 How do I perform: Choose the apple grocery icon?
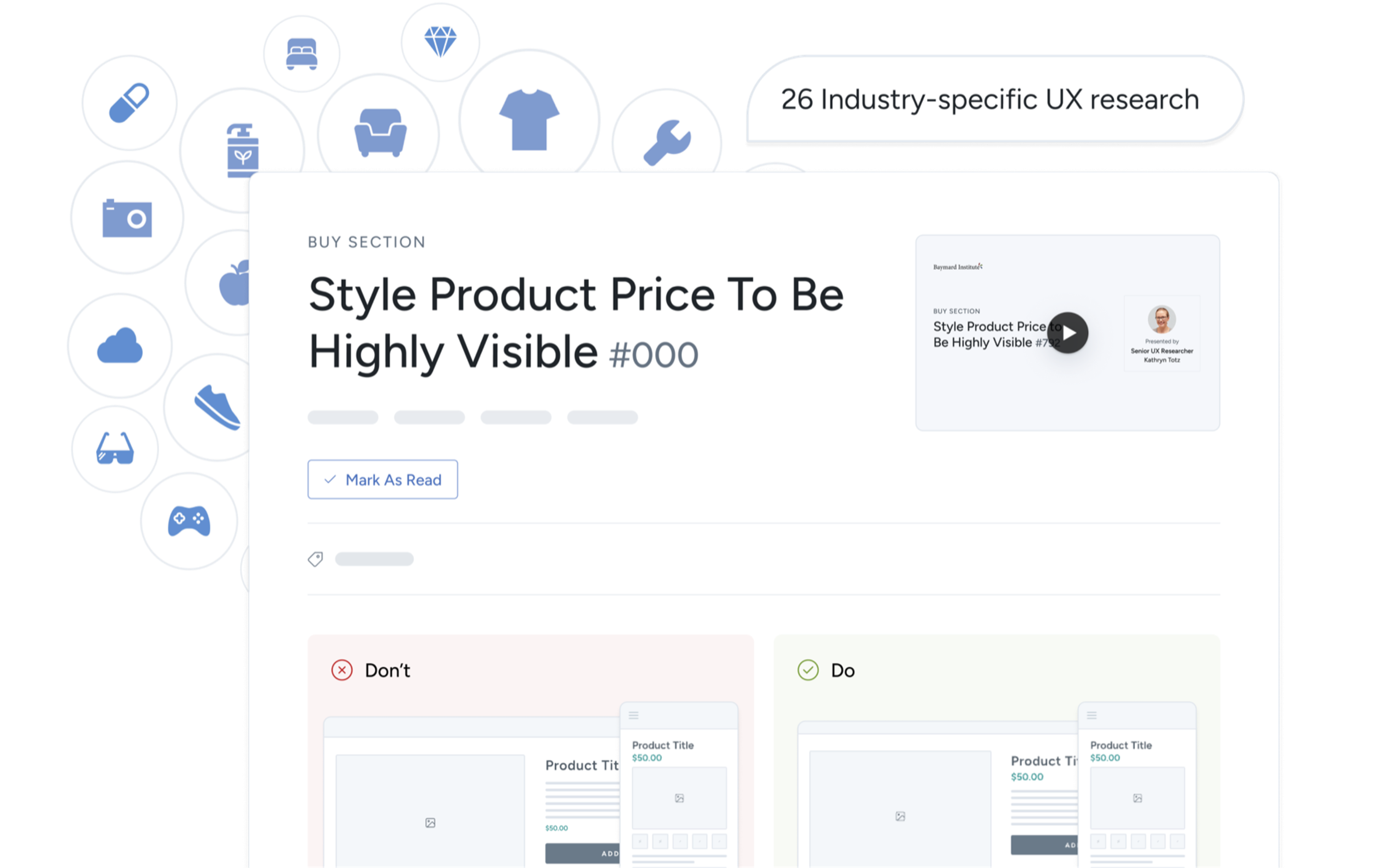coord(234,282)
